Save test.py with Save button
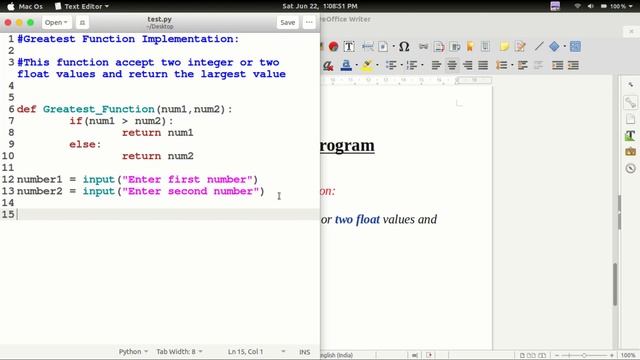 288,22
